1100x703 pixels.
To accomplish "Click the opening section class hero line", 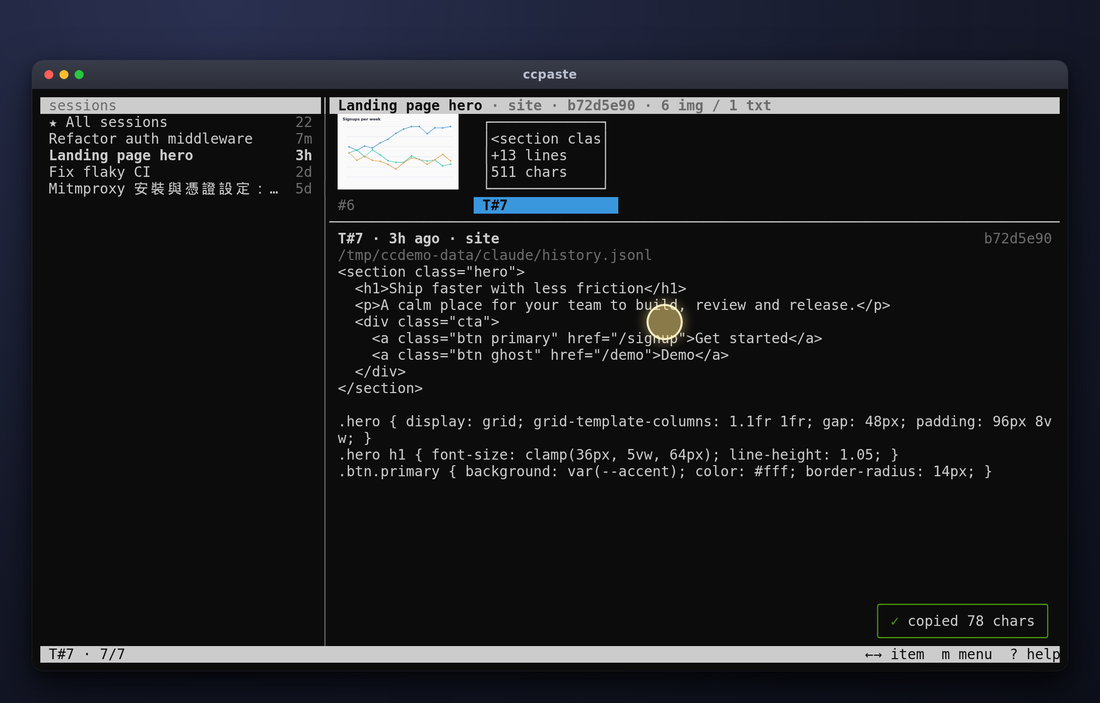I will 431,272.
